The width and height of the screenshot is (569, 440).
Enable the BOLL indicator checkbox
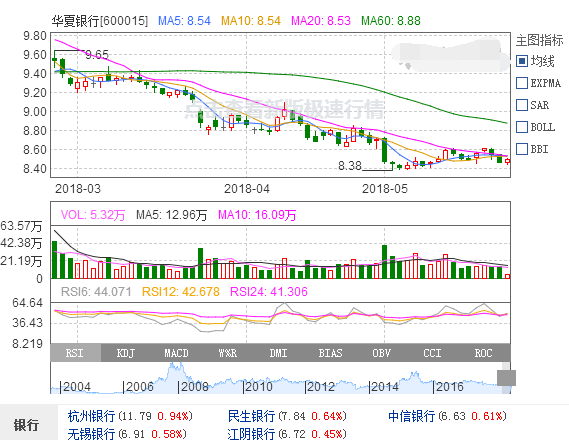click(522, 127)
